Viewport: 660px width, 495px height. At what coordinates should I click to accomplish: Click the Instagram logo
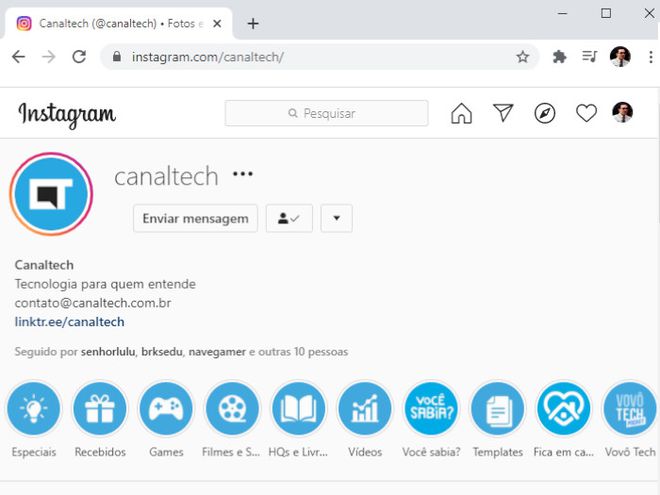tap(67, 114)
